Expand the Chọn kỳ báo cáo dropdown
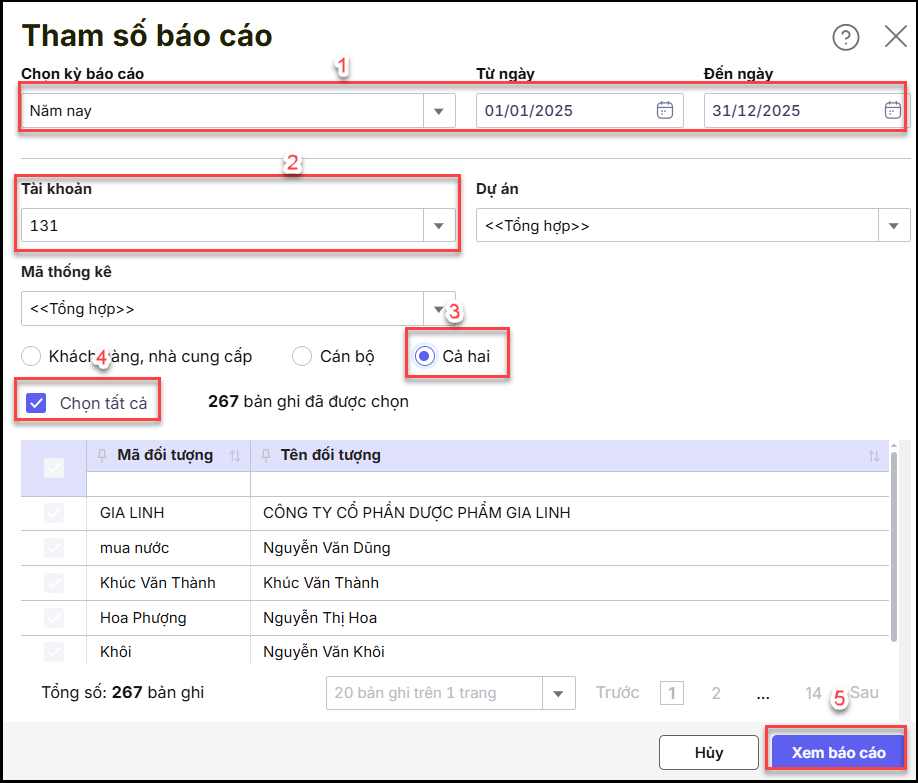Screen dimensions: 918x783 click(438, 111)
